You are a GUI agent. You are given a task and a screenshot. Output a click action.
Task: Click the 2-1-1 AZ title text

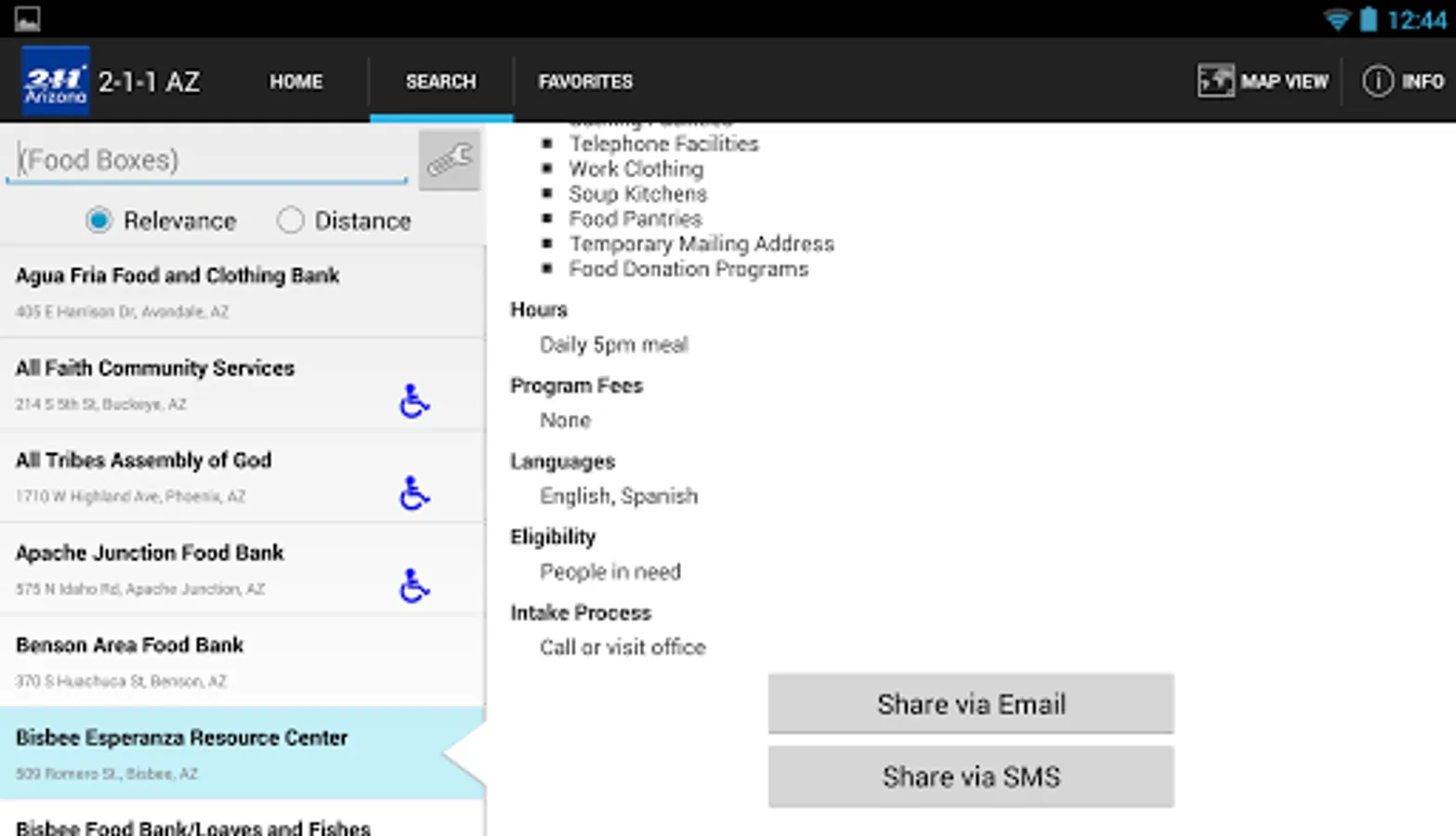point(149,82)
